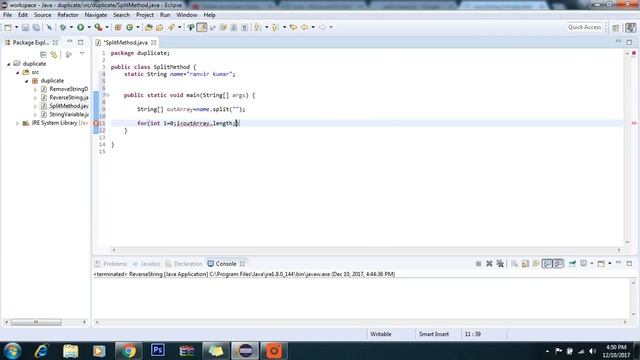Toggle Mark Occurrences in toolbar

pyautogui.click(x=202, y=27)
